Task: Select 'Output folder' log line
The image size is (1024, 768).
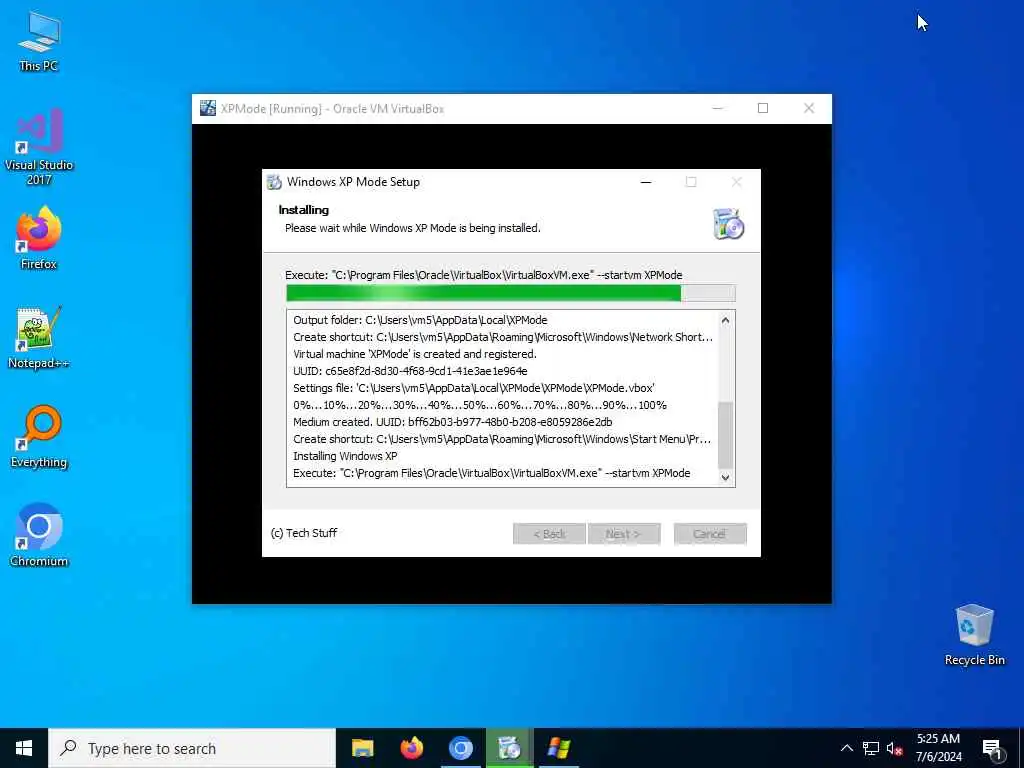Action: [x=420, y=320]
